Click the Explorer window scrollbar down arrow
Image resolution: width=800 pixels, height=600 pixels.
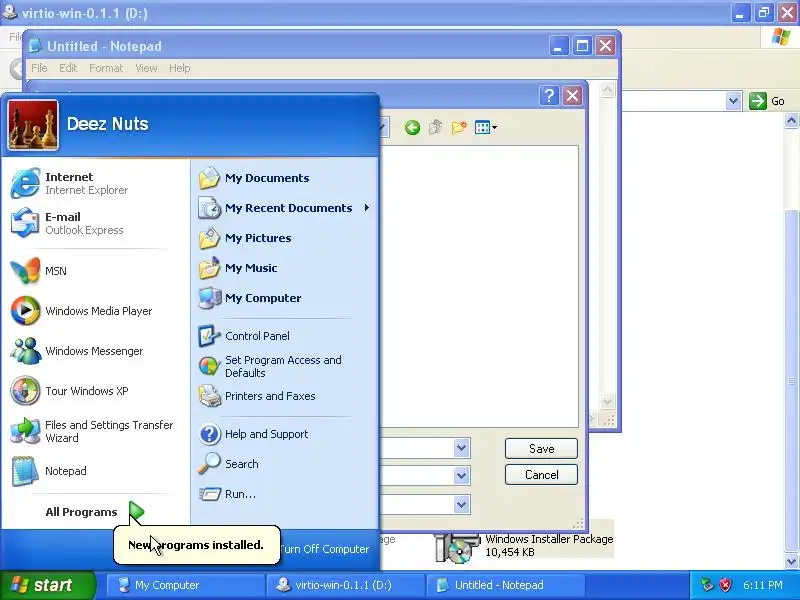(791, 561)
